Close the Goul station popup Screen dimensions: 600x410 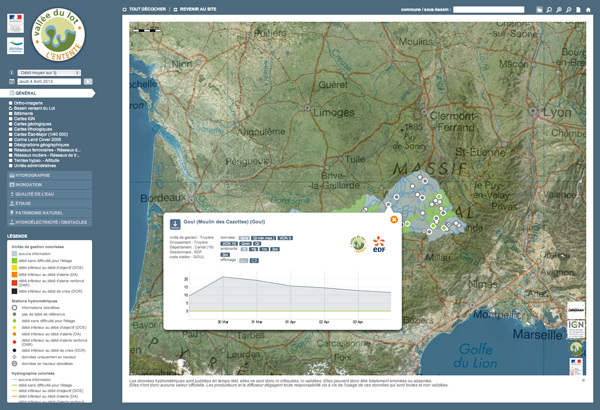(394, 219)
